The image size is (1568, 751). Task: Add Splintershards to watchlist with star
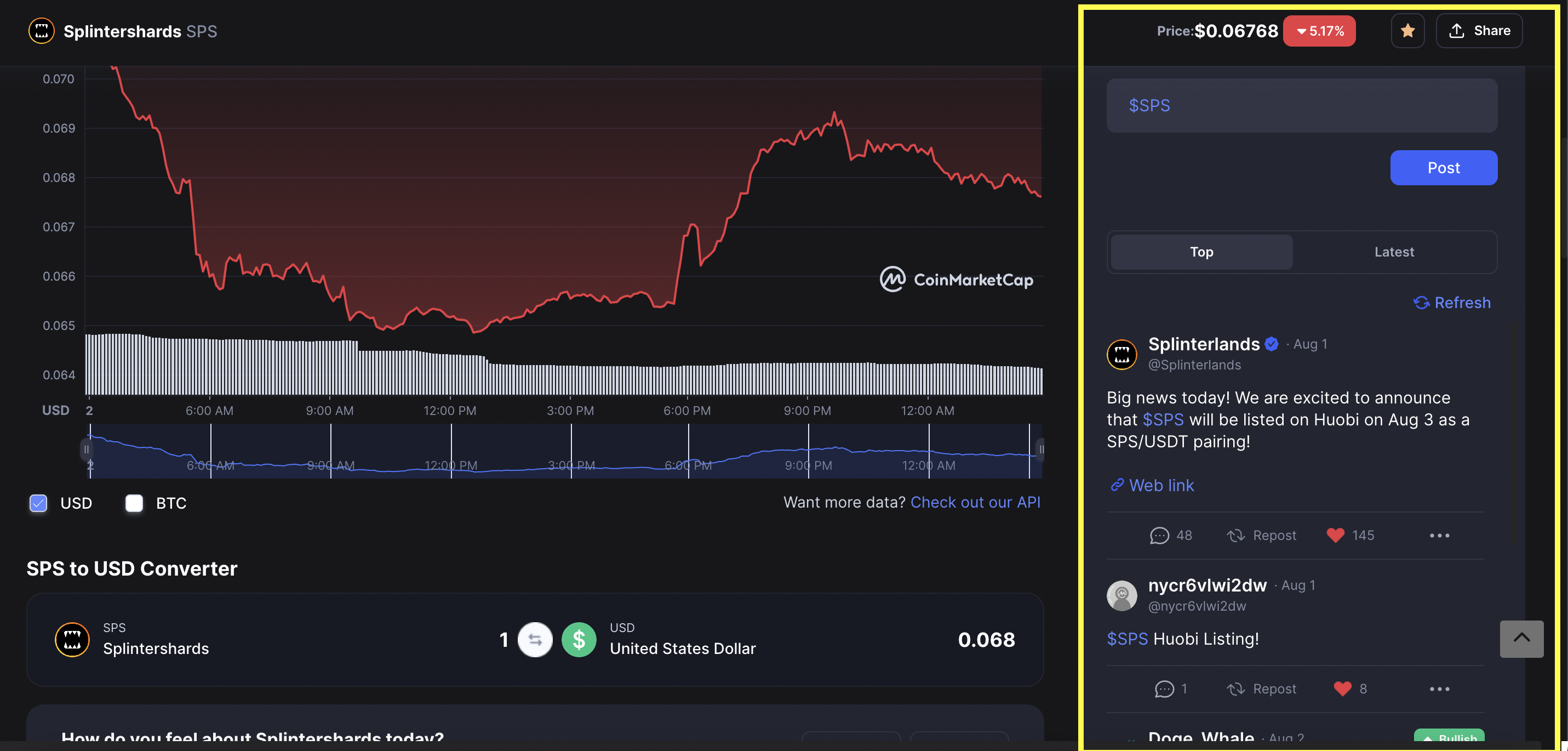[x=1407, y=31]
